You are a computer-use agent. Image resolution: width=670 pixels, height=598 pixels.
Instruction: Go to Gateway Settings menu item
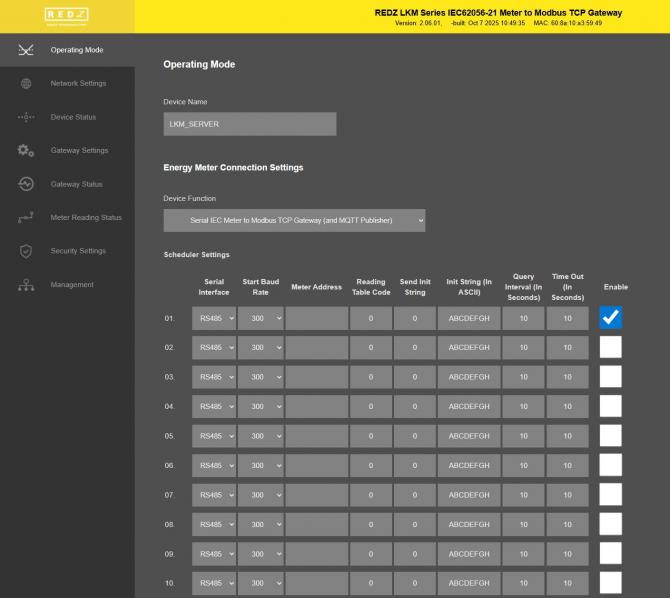[x=79, y=151]
